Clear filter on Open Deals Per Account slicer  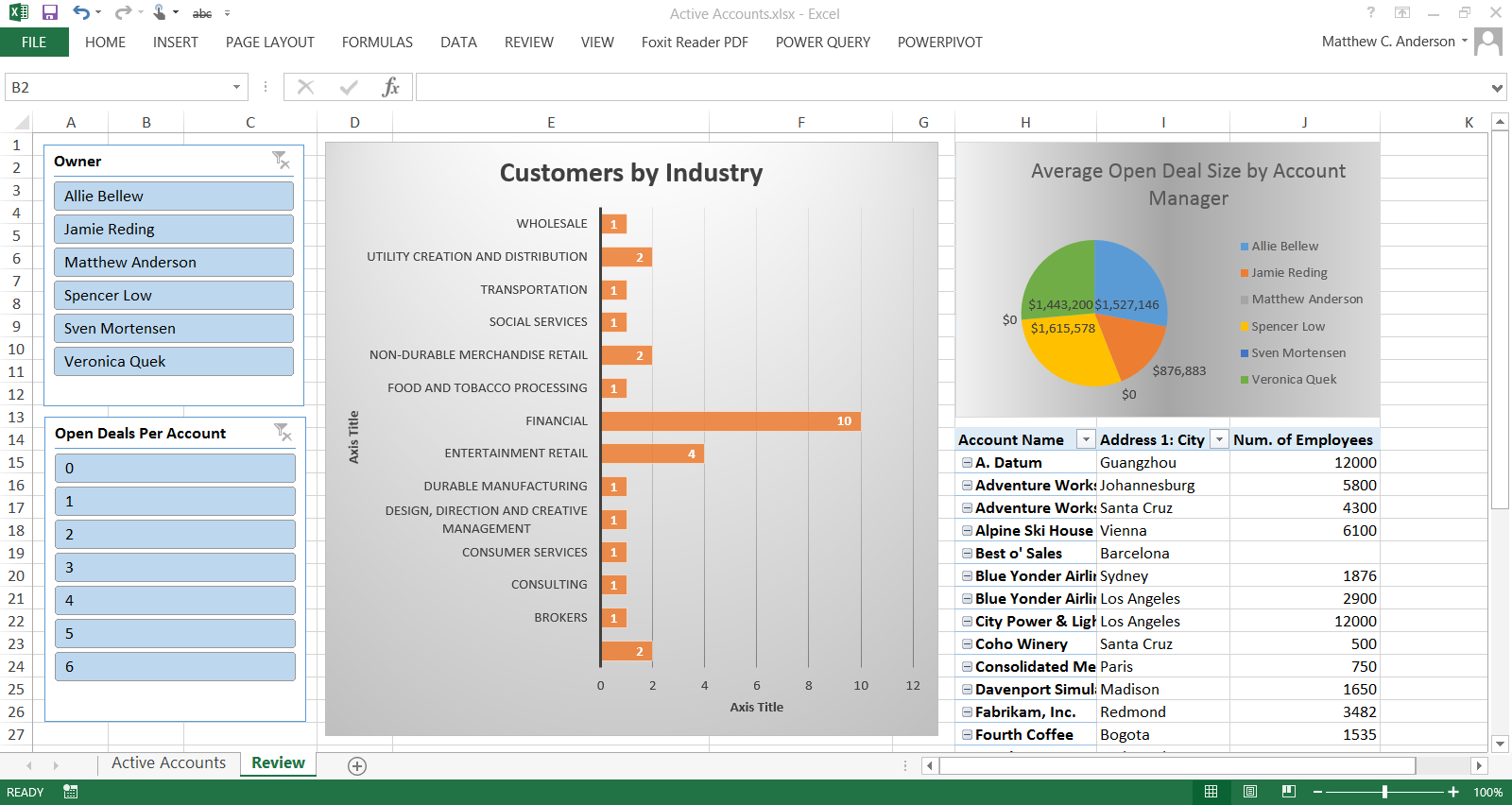[282, 433]
